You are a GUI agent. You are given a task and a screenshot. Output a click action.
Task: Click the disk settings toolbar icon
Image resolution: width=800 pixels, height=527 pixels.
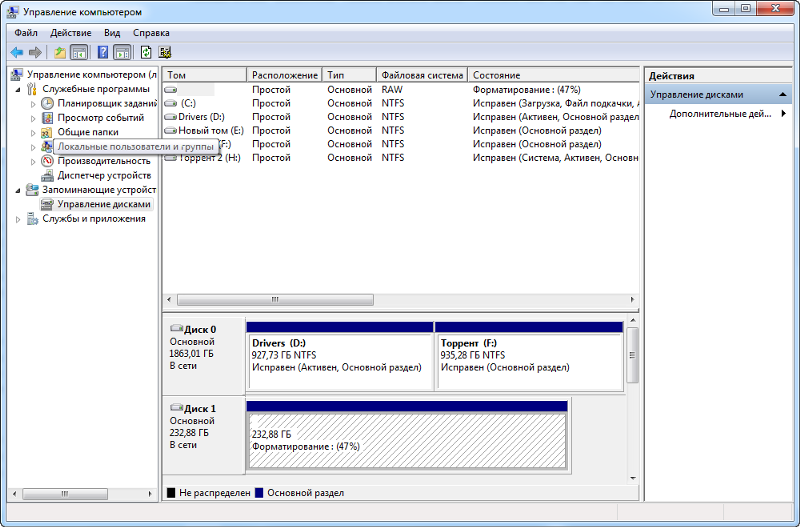[x=164, y=52]
